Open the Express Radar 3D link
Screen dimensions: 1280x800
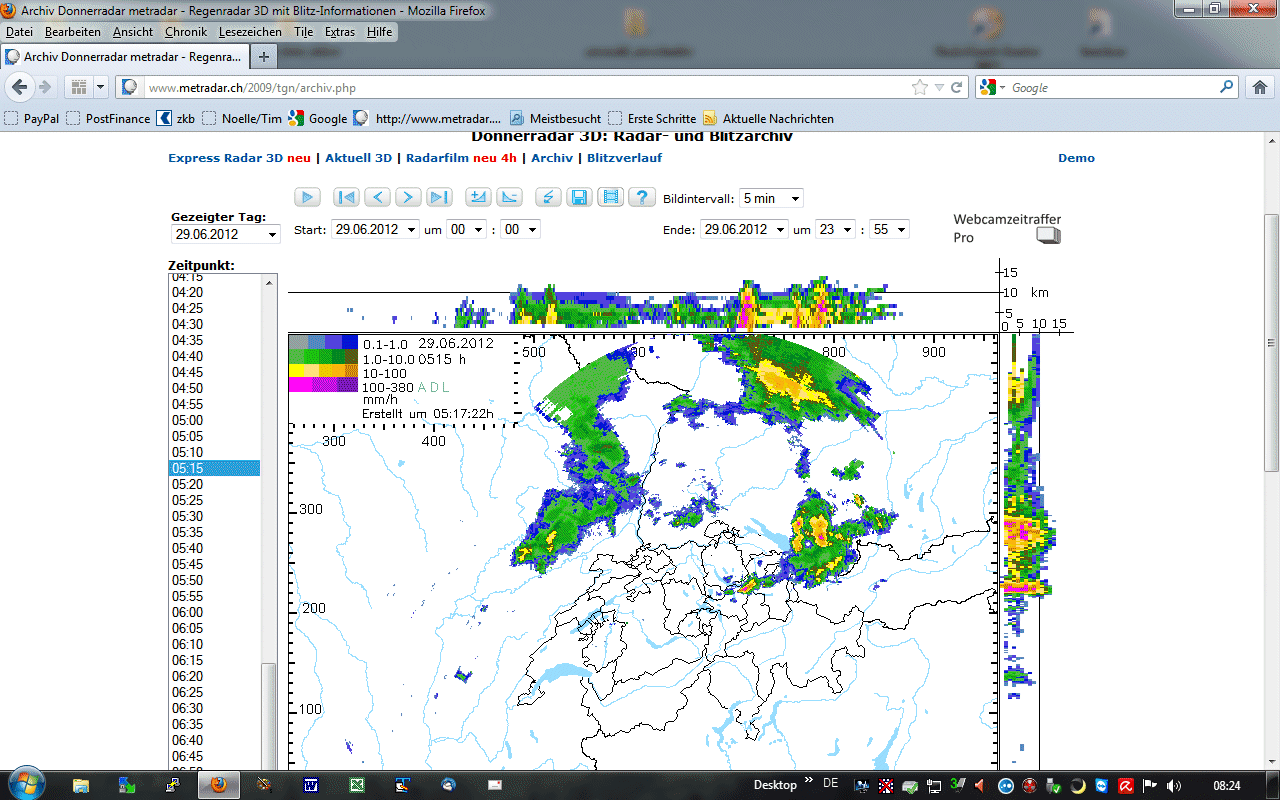point(225,158)
